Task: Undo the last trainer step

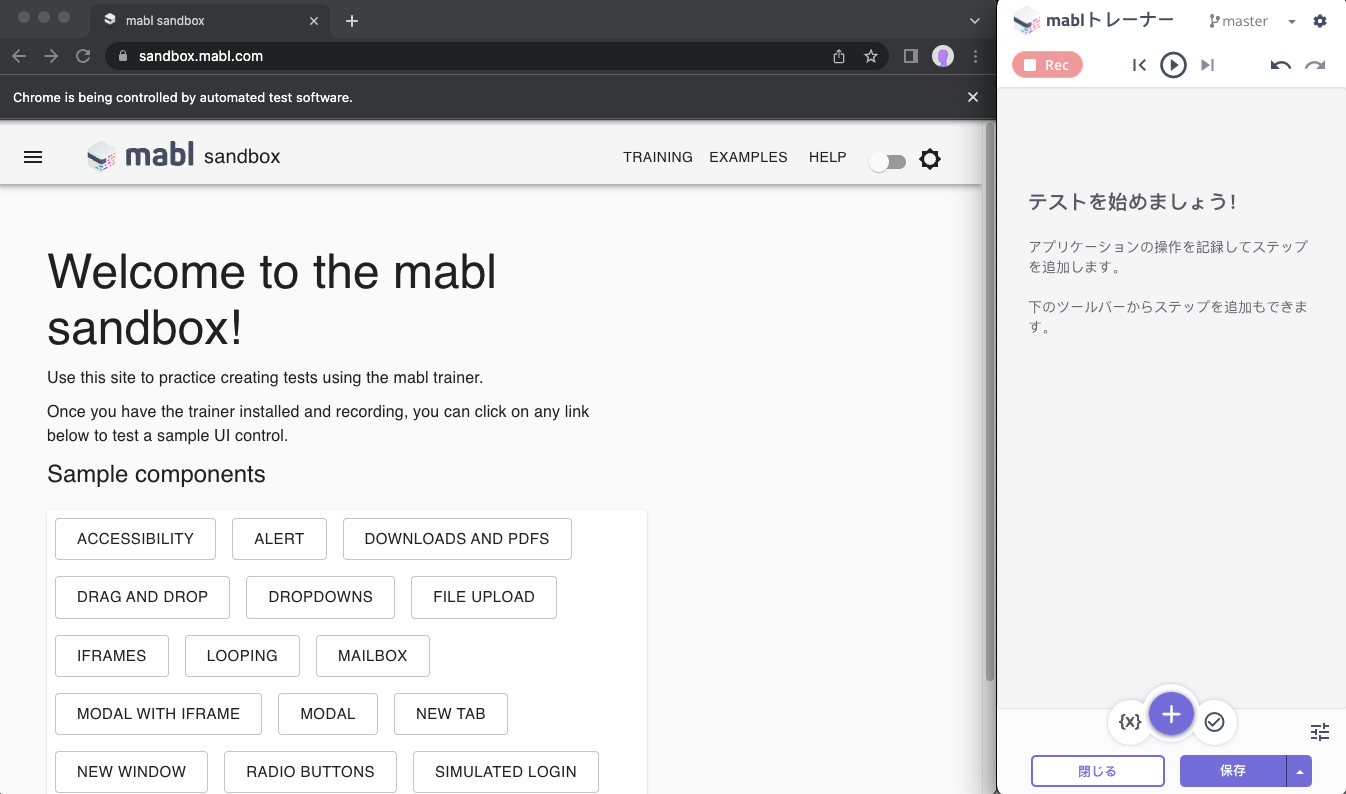Action: coord(1281,65)
